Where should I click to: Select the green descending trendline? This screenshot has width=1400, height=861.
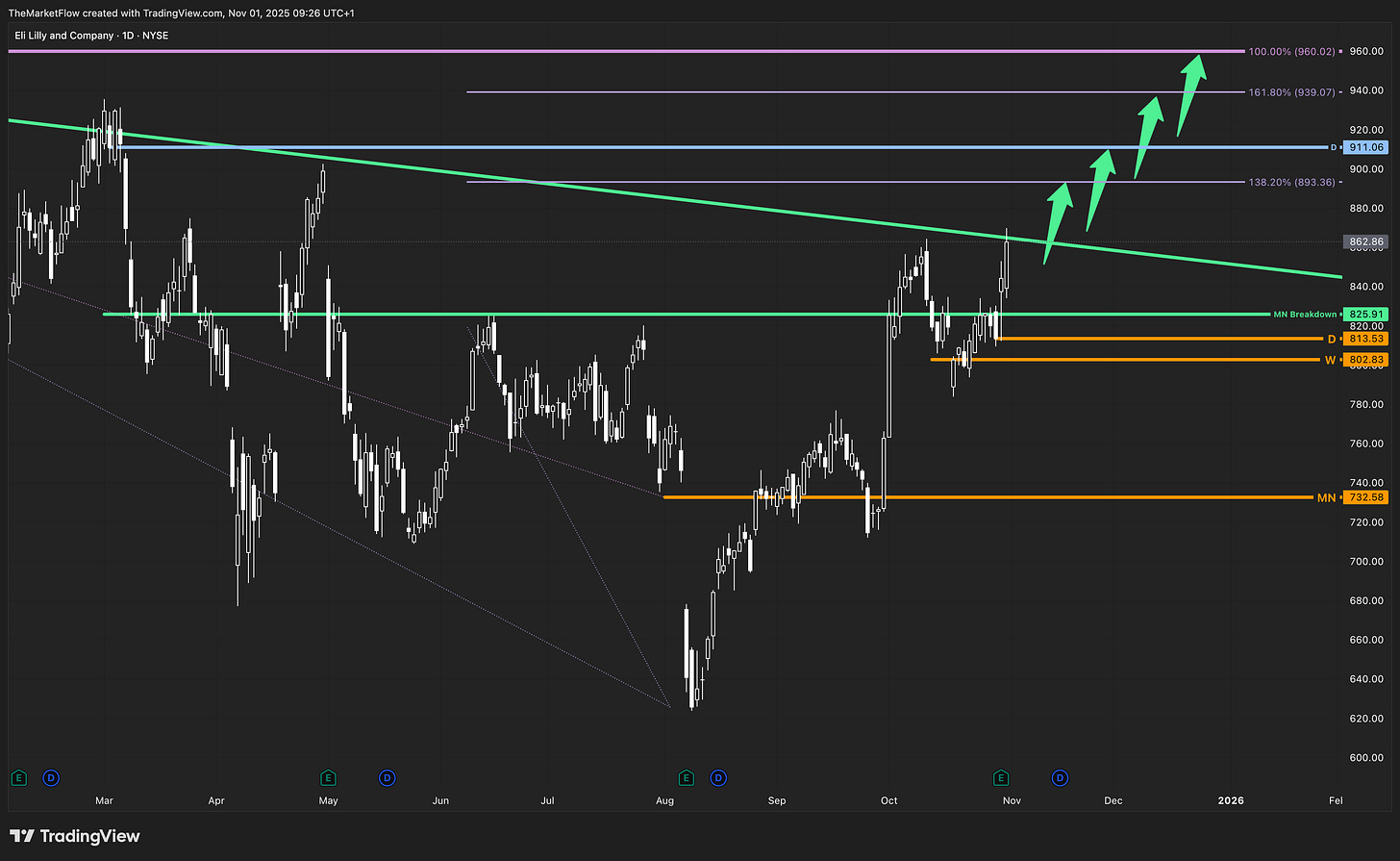click(x=673, y=199)
